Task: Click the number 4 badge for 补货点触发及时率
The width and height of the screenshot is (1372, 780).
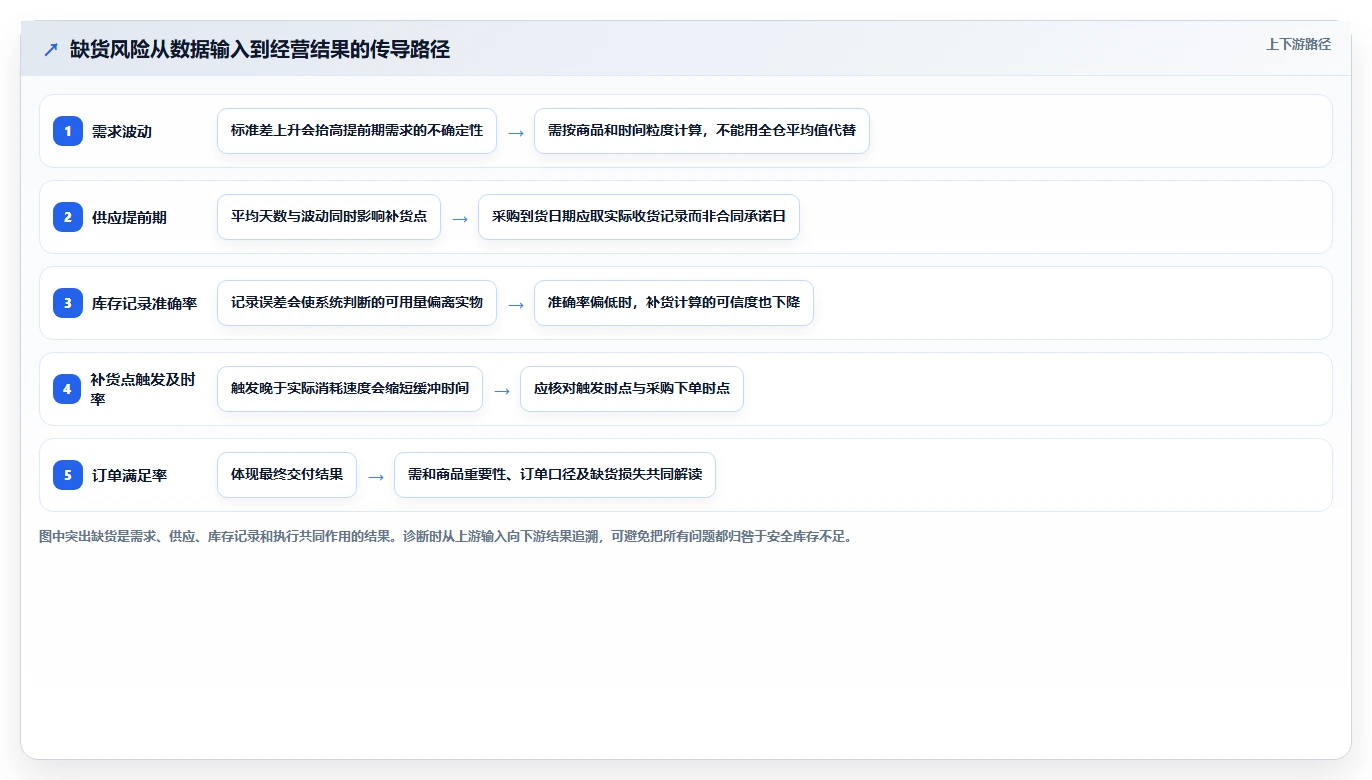Action: [68, 389]
